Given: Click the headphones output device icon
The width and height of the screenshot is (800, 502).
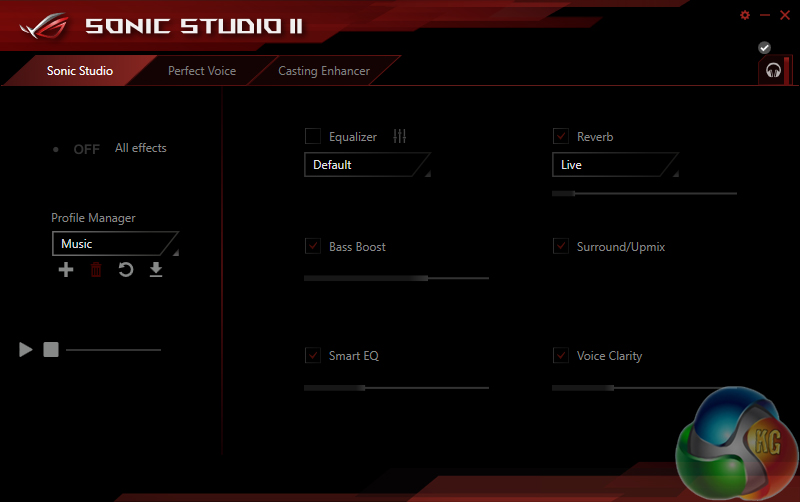Looking at the screenshot, I should 773,70.
